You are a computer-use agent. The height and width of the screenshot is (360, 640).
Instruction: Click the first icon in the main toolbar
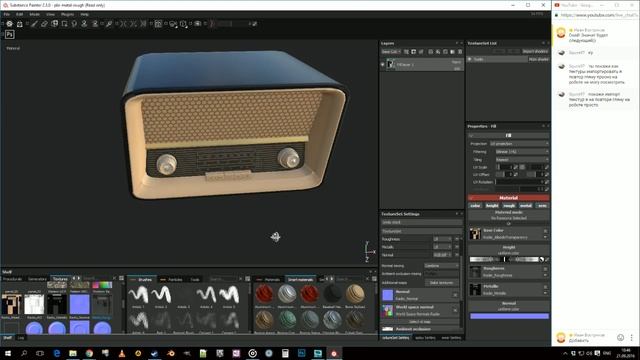click(x=9, y=24)
